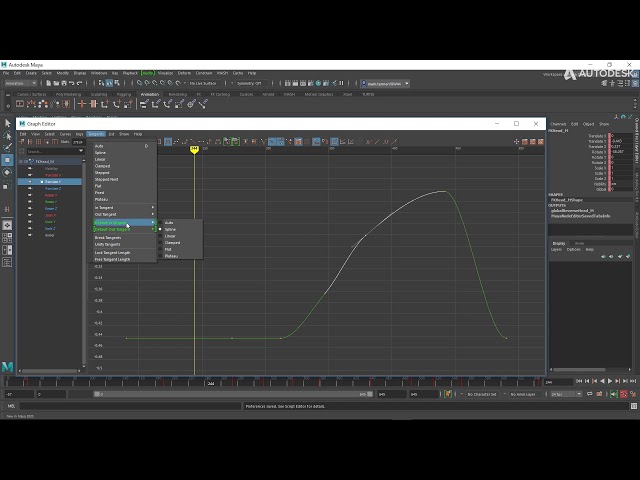The height and width of the screenshot is (480, 640).
Task: Click Layers menu in Display panel
Action: 556,249
